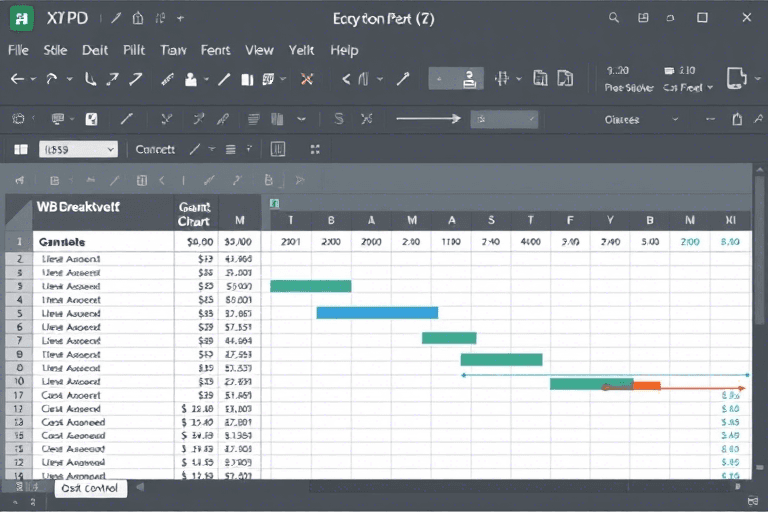Open the name box dropdown
The image size is (768, 512).
(x=109, y=150)
